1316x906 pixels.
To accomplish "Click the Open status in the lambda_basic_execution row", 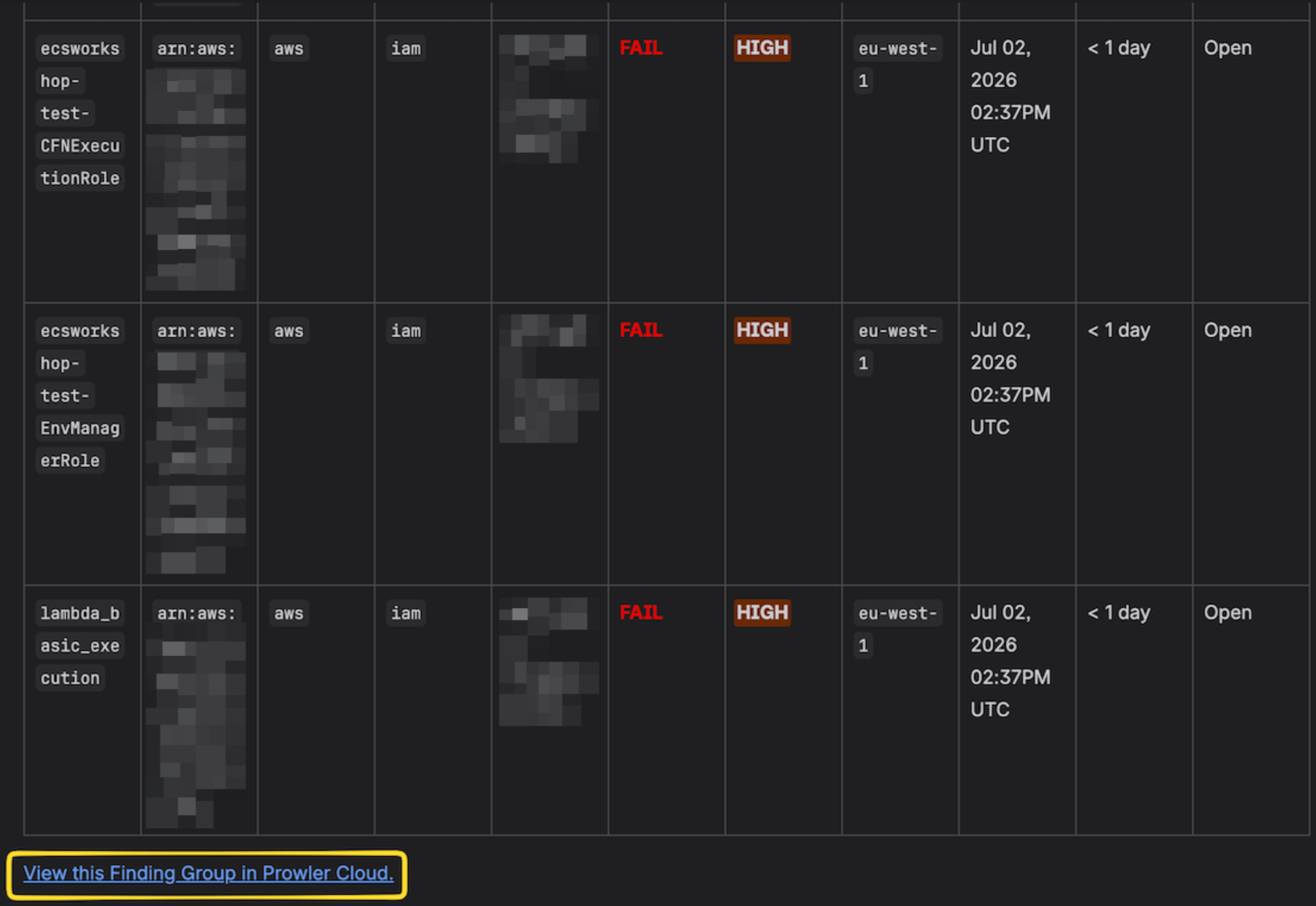I will (1228, 614).
